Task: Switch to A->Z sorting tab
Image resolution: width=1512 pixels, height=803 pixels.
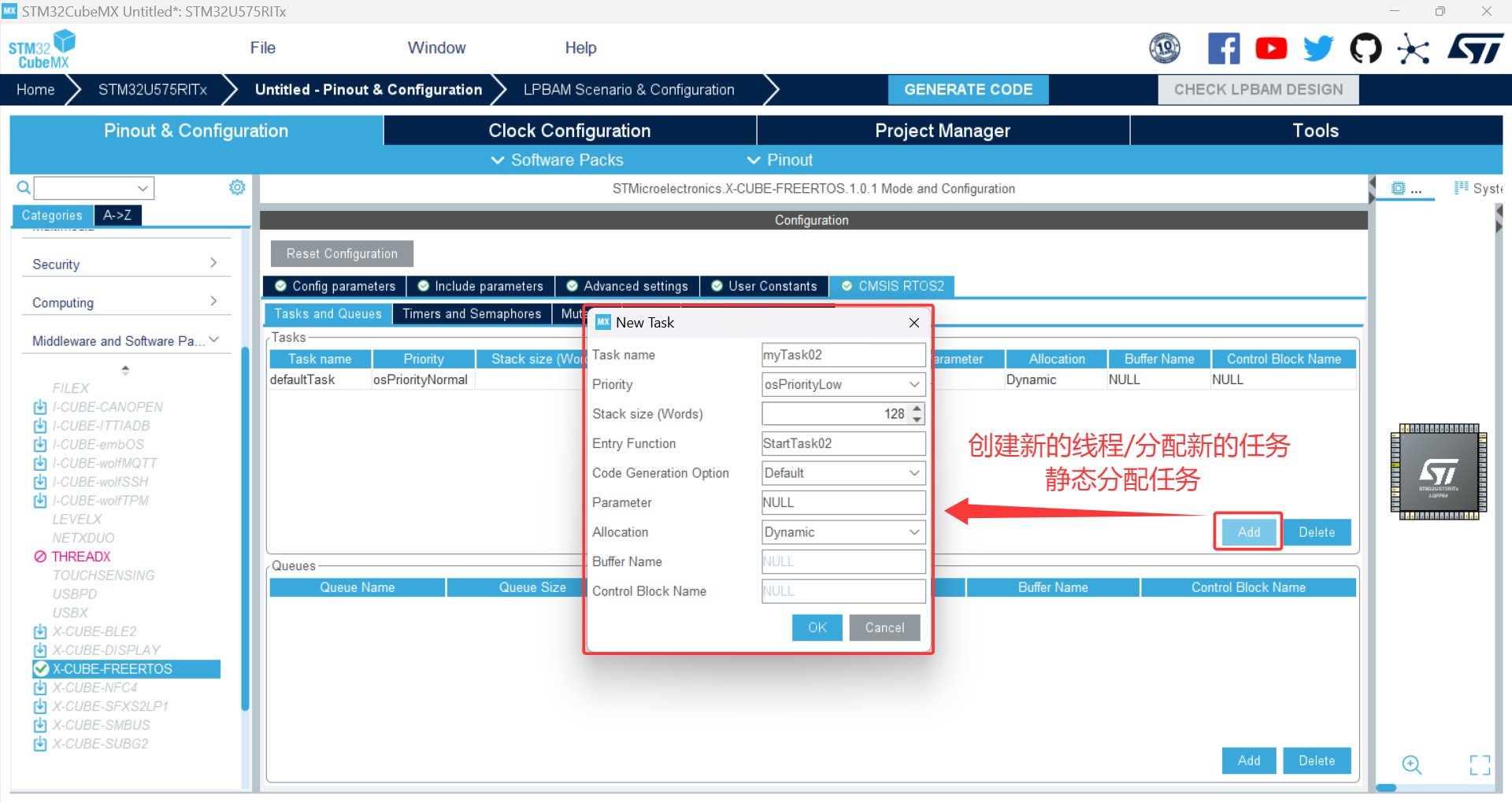Action: coord(117,215)
